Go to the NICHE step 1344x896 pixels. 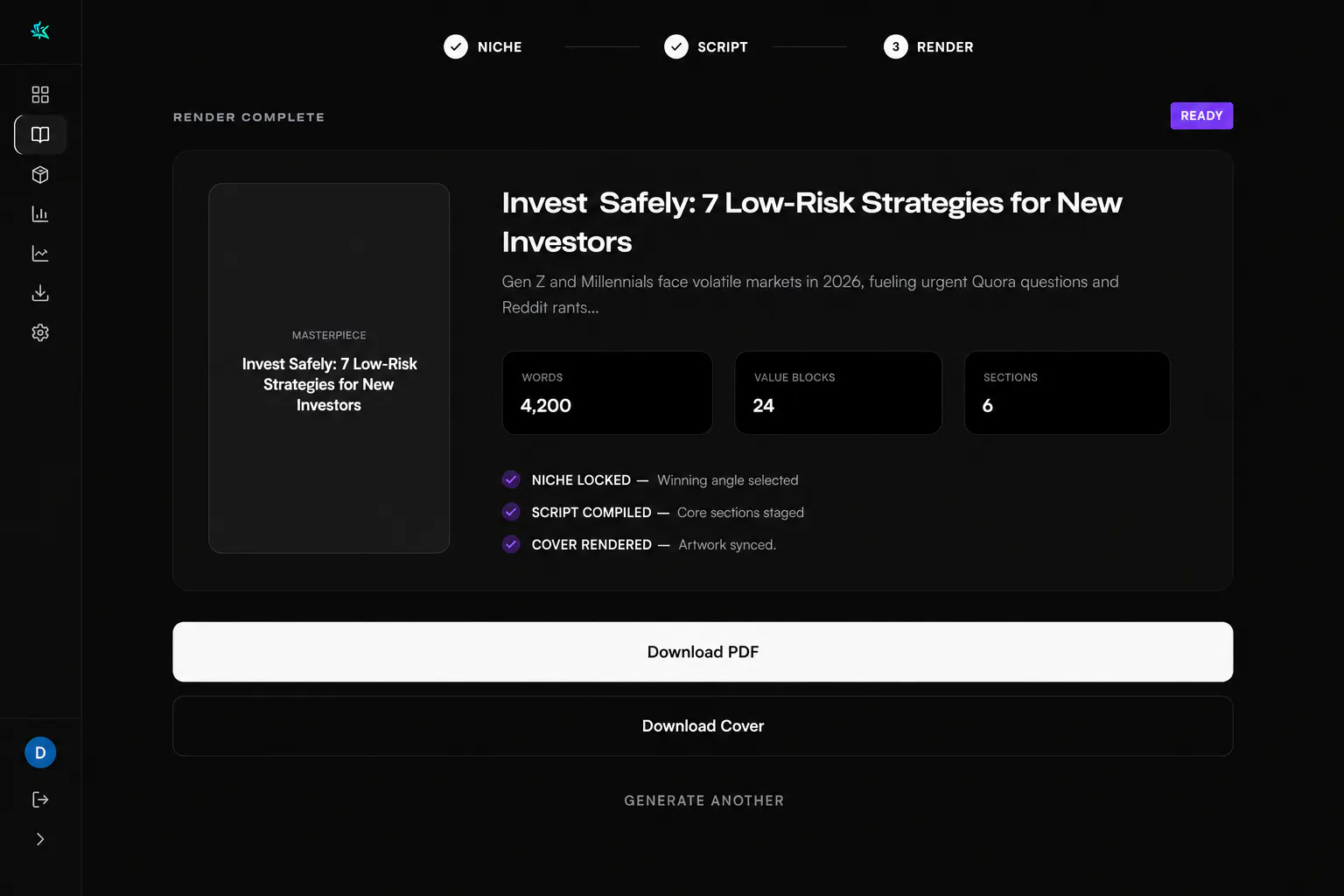(483, 46)
